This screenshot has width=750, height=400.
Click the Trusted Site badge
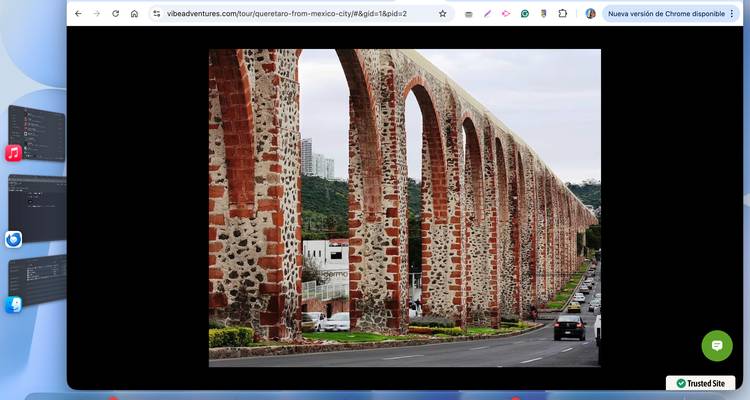tap(700, 383)
